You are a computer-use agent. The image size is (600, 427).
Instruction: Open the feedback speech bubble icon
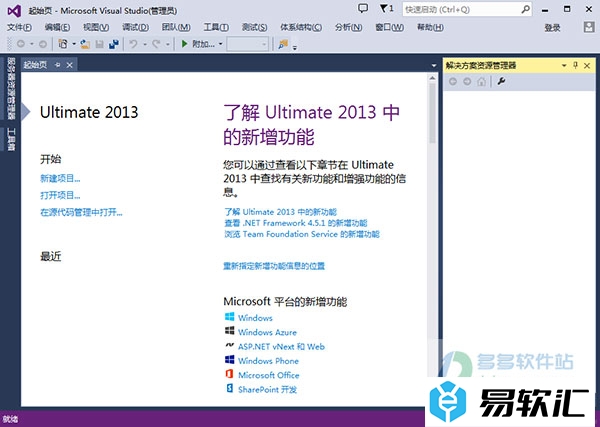(363, 8)
